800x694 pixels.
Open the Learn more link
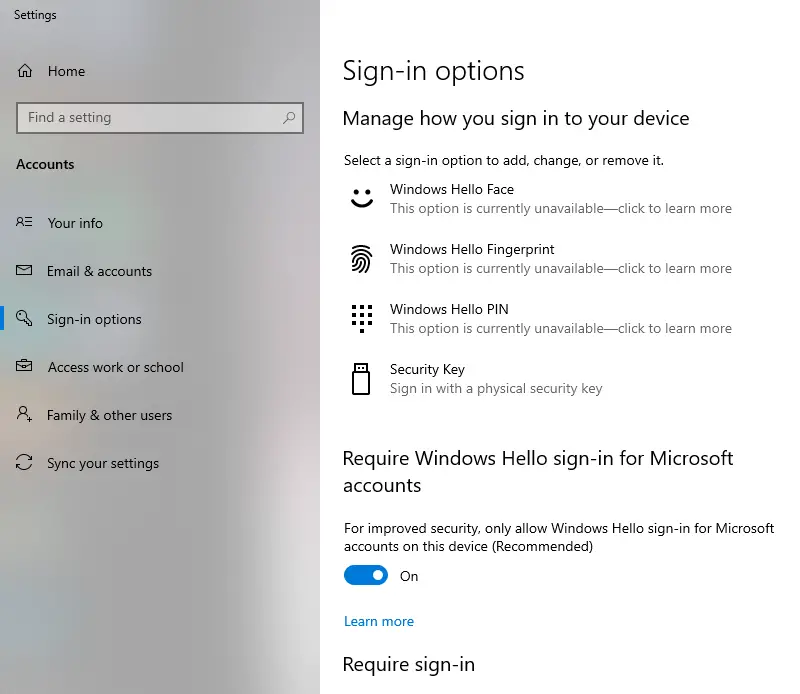pyautogui.click(x=379, y=621)
